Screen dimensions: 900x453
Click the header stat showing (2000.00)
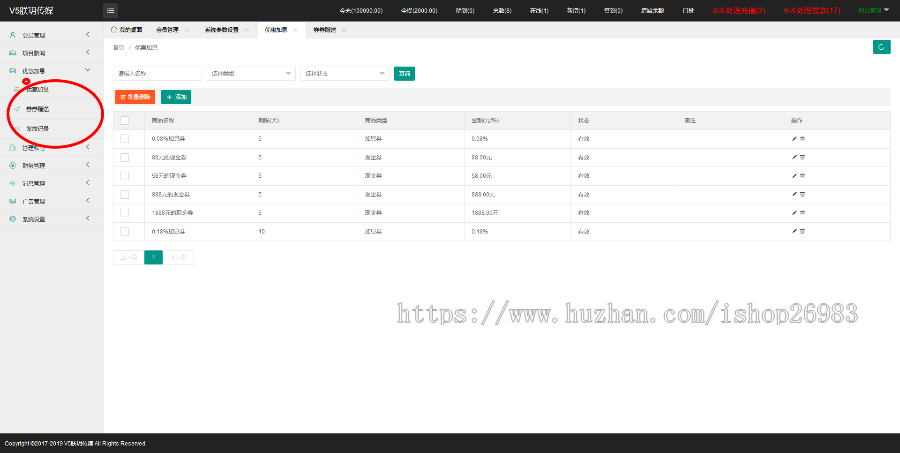tap(419, 11)
